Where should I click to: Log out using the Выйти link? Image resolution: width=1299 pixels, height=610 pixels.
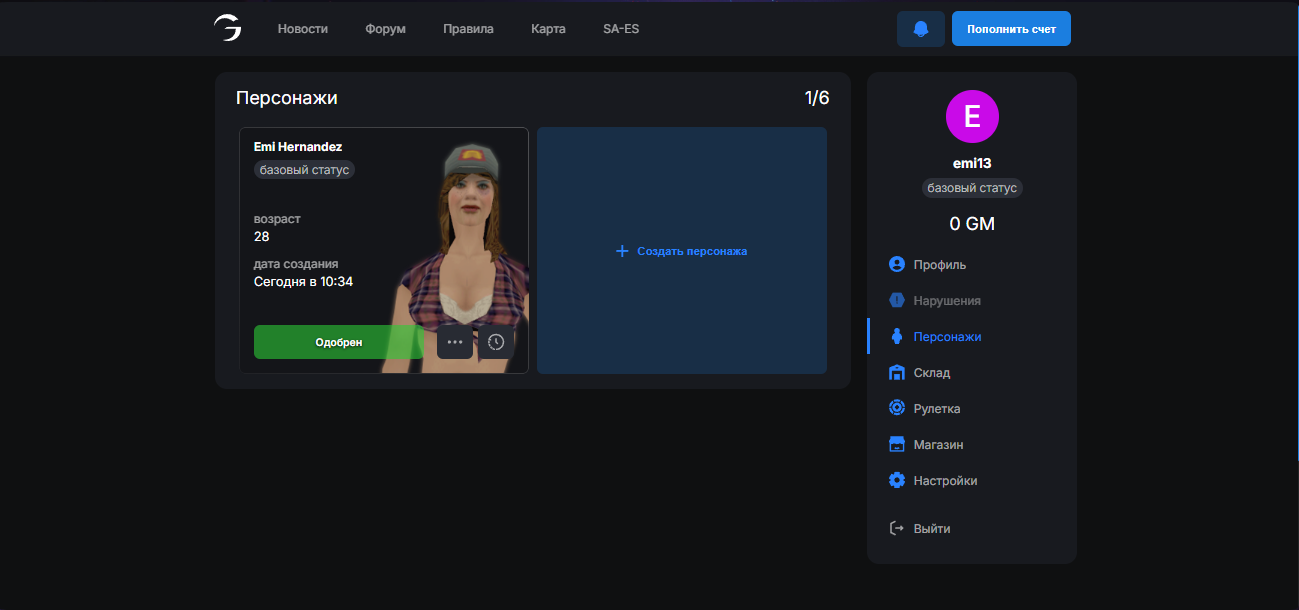(x=931, y=529)
